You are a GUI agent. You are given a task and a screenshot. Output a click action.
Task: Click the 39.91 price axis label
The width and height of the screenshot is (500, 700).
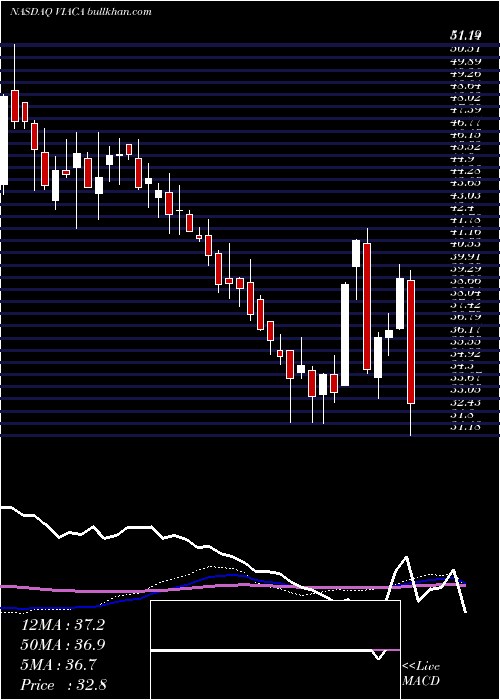pyautogui.click(x=464, y=256)
